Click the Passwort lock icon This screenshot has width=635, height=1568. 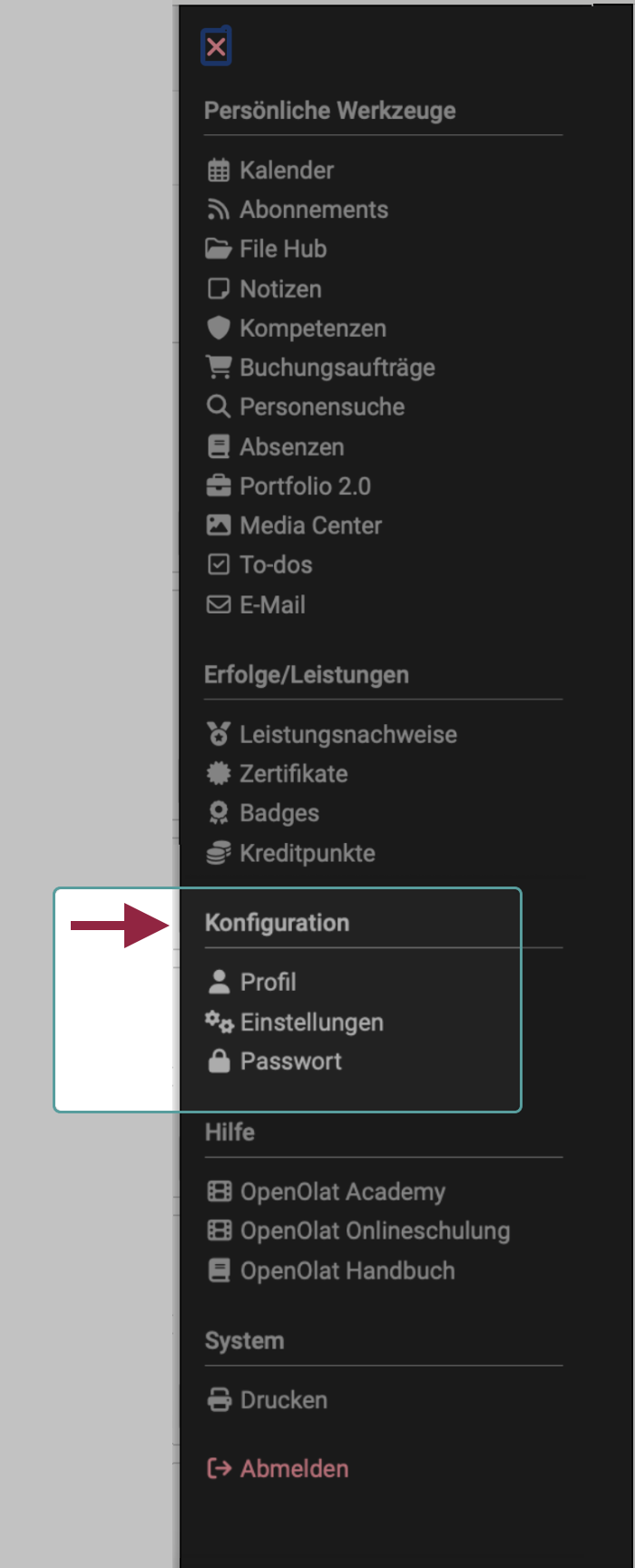pos(219,1061)
